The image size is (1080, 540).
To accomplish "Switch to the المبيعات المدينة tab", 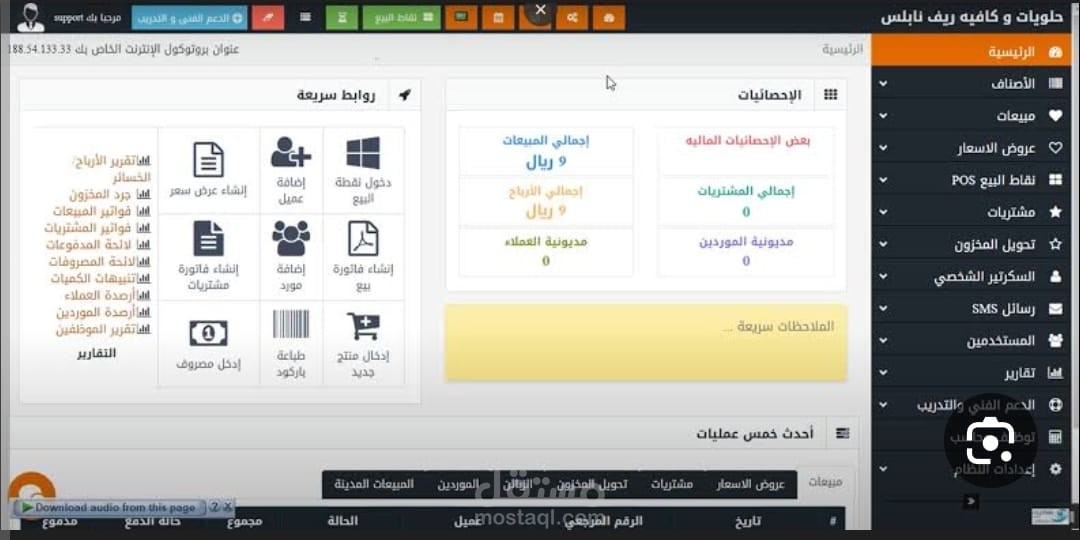I will pos(374,484).
